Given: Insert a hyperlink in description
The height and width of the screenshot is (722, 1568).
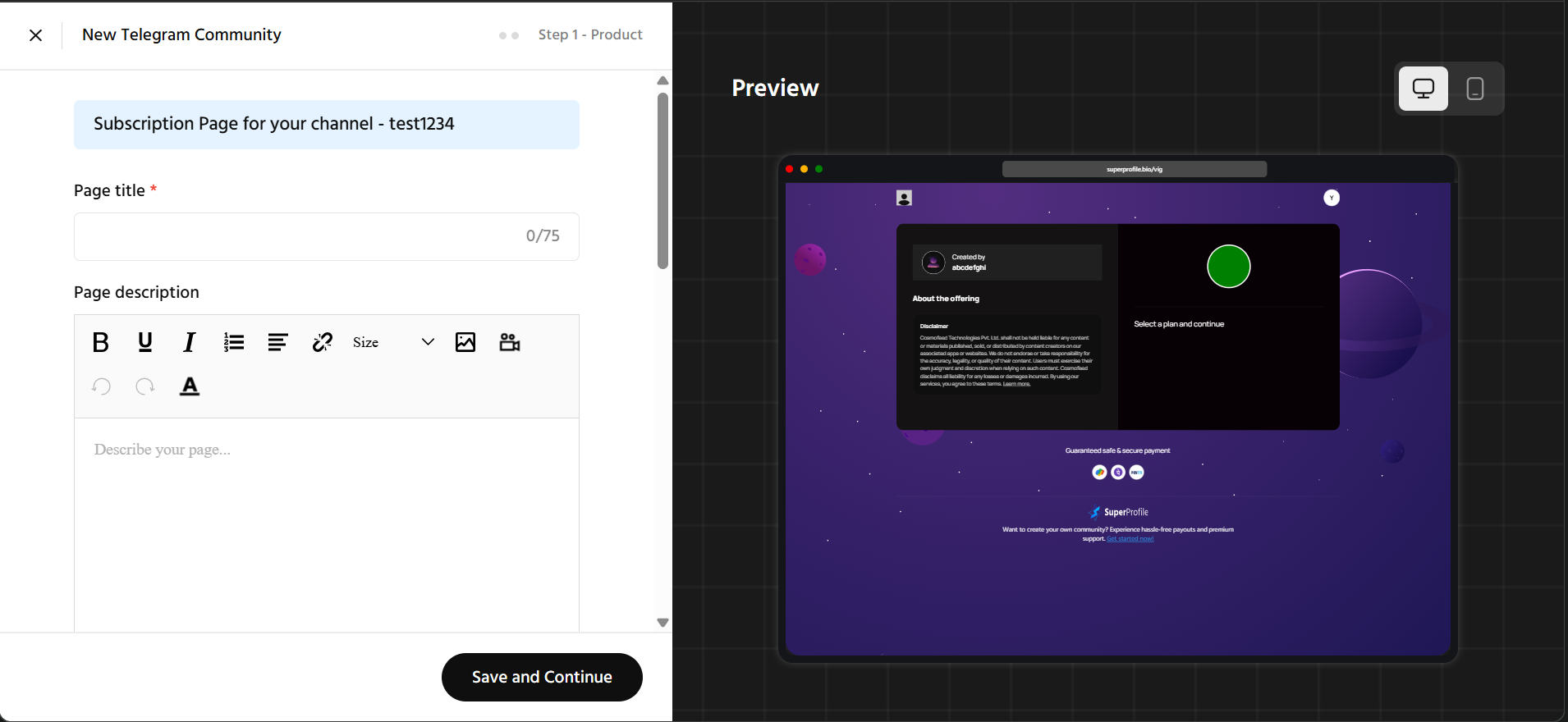Looking at the screenshot, I should click(x=323, y=342).
